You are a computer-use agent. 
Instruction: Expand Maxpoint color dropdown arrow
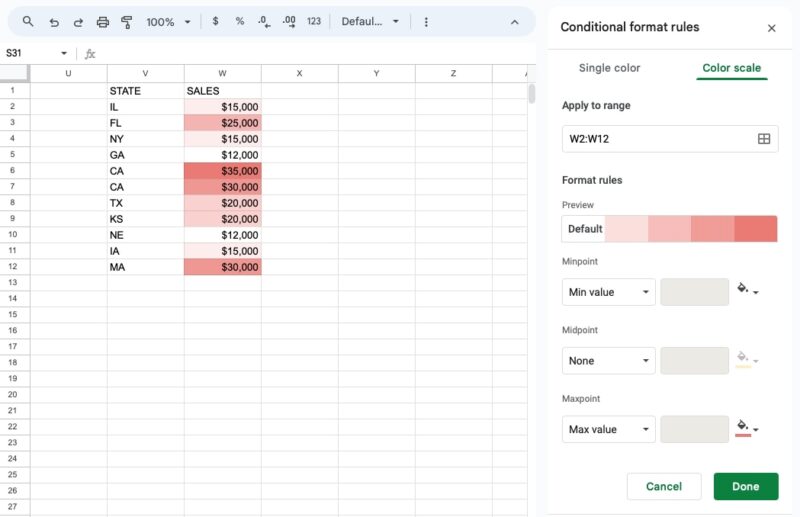[756, 430]
